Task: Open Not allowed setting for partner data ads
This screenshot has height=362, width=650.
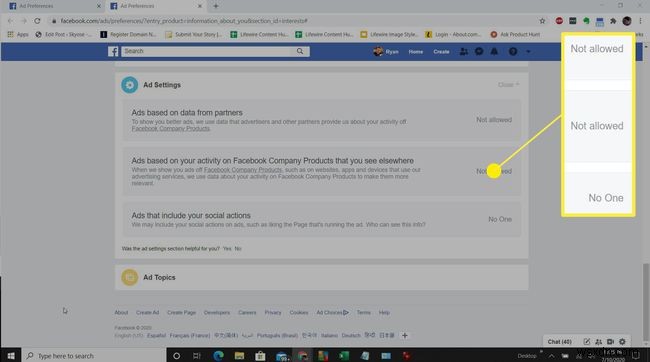Action: (494, 120)
